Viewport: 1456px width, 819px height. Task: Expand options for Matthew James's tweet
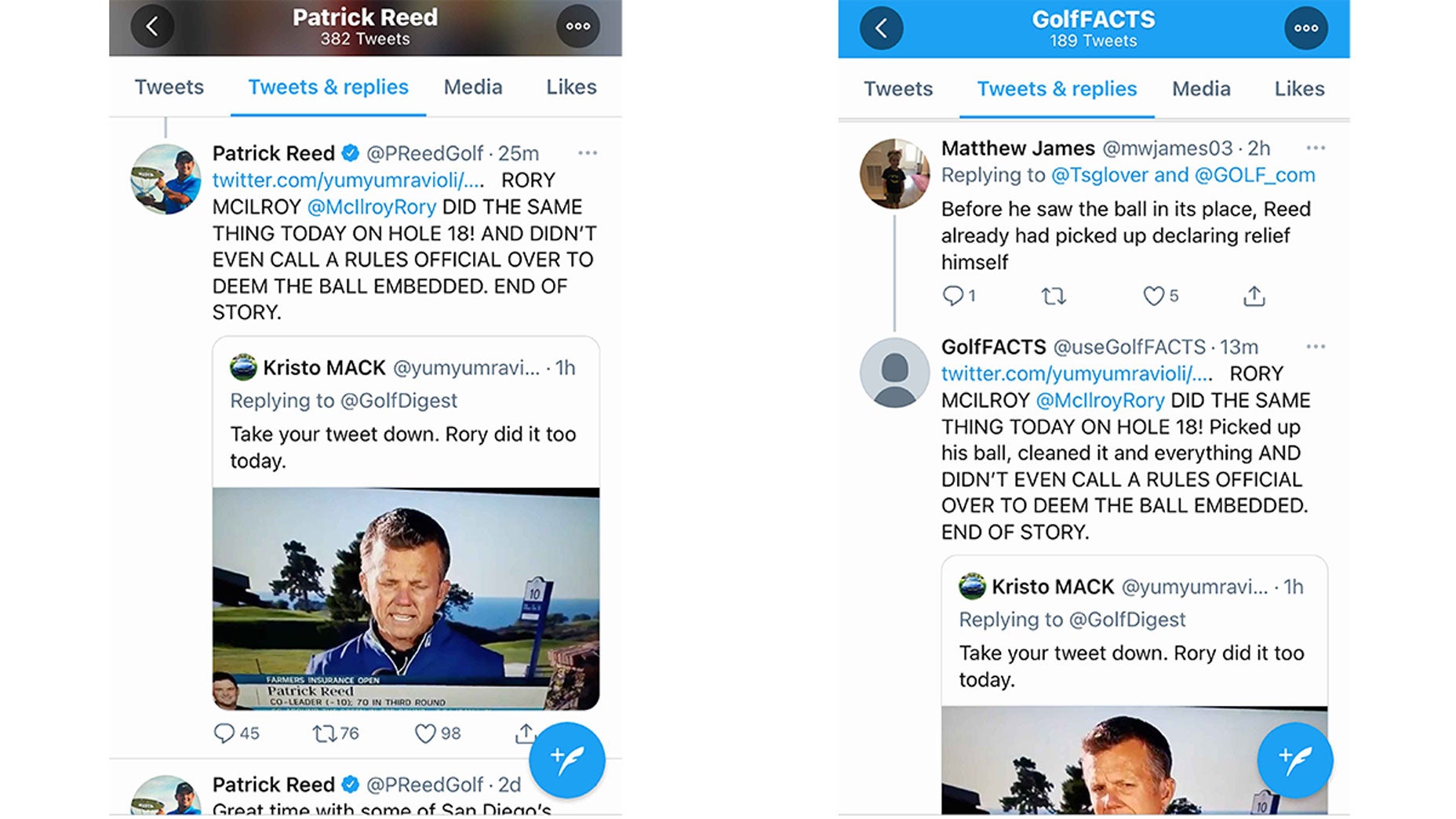click(x=1316, y=148)
